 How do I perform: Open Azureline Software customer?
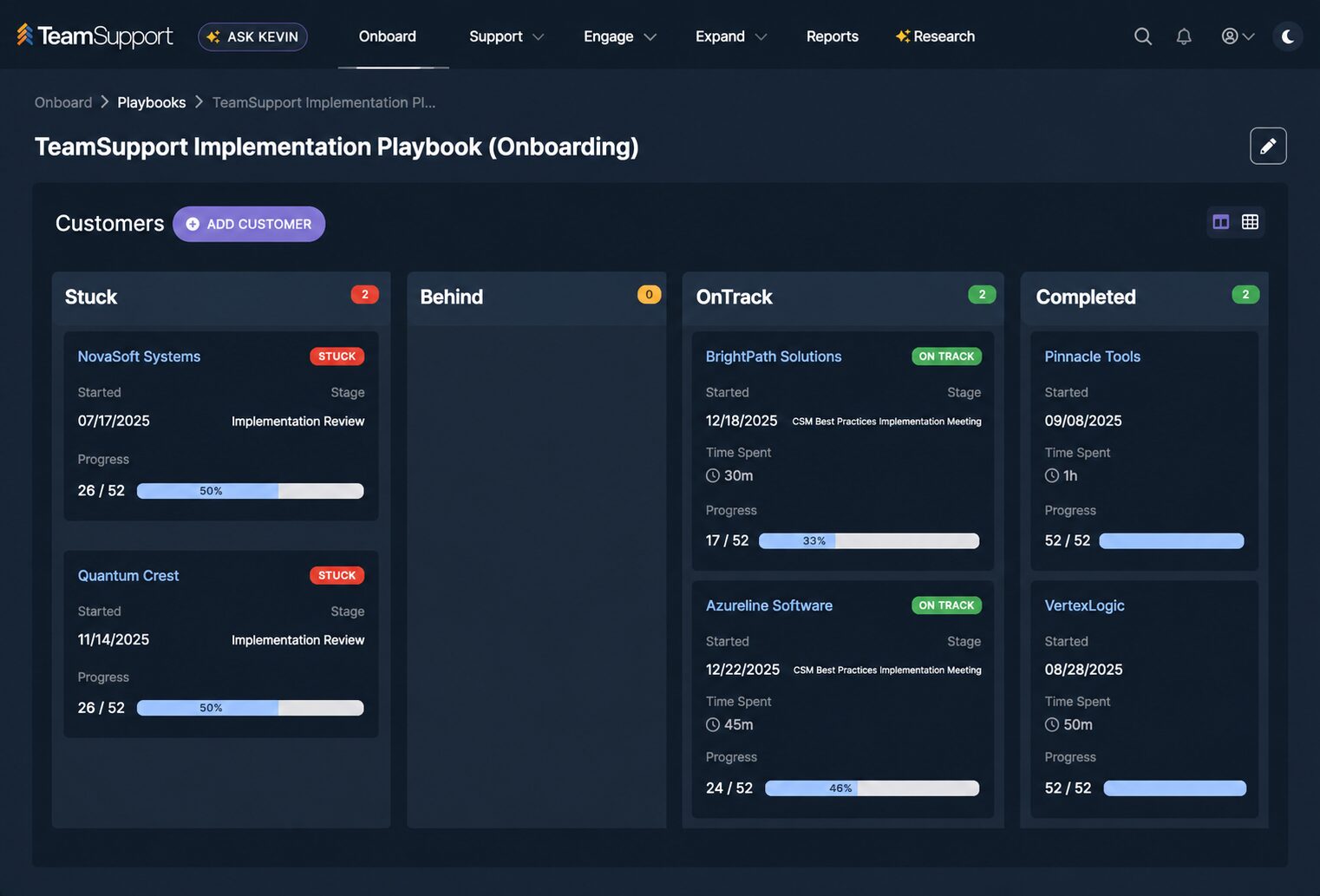point(769,605)
